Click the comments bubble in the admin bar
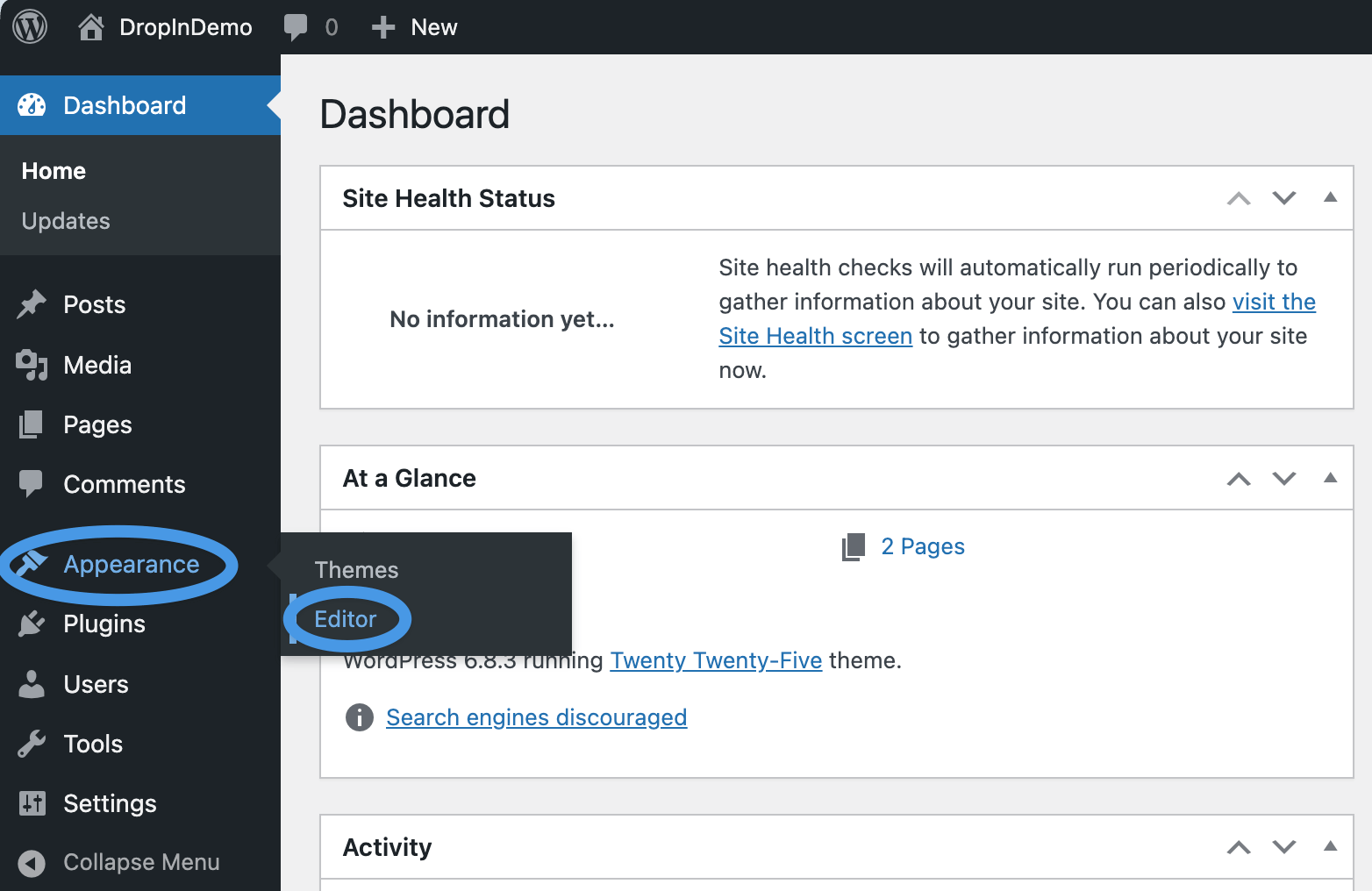Image resolution: width=1372 pixels, height=891 pixels. tap(297, 26)
